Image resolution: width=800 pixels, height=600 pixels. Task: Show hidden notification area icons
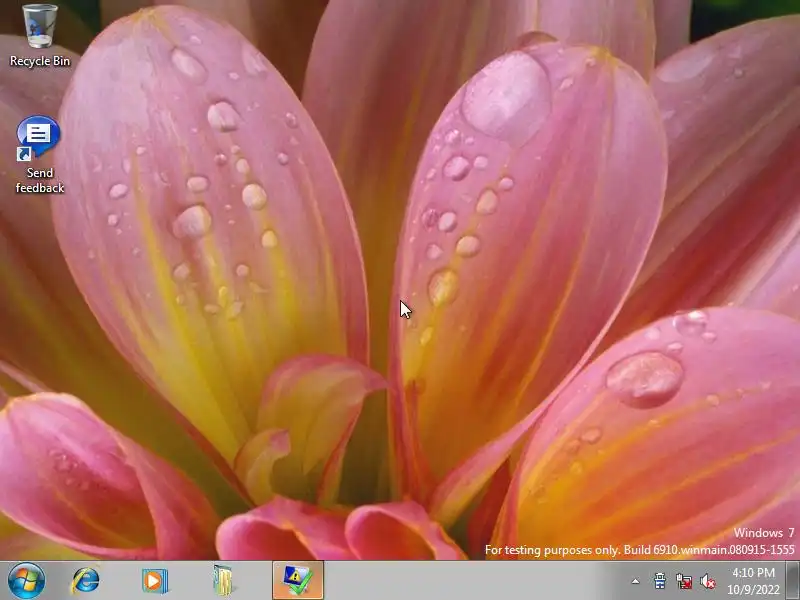[x=635, y=581]
